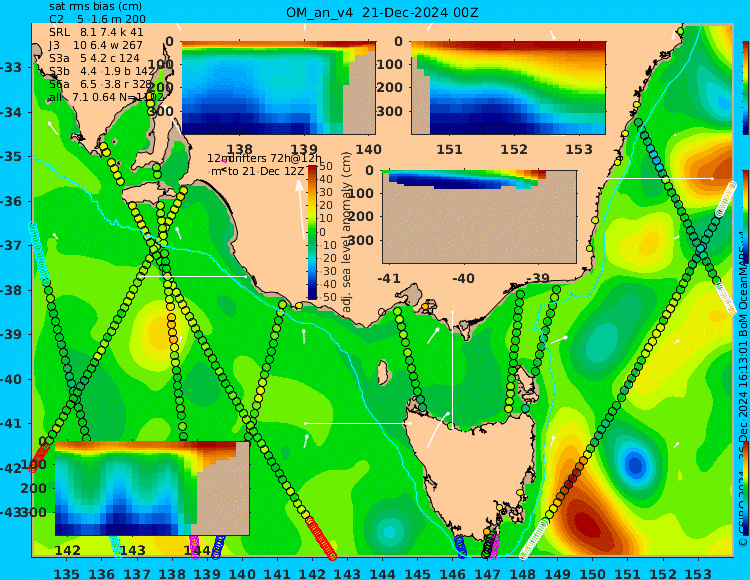Viewport: 750px width, 580px height.
Task: Click latitude label -37
Action: 10,245
